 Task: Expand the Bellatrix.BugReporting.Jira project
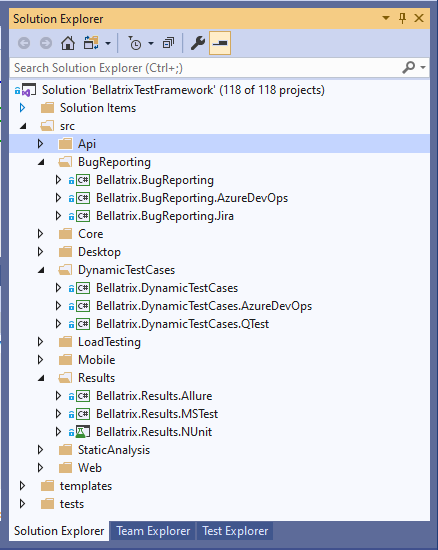coord(58,216)
